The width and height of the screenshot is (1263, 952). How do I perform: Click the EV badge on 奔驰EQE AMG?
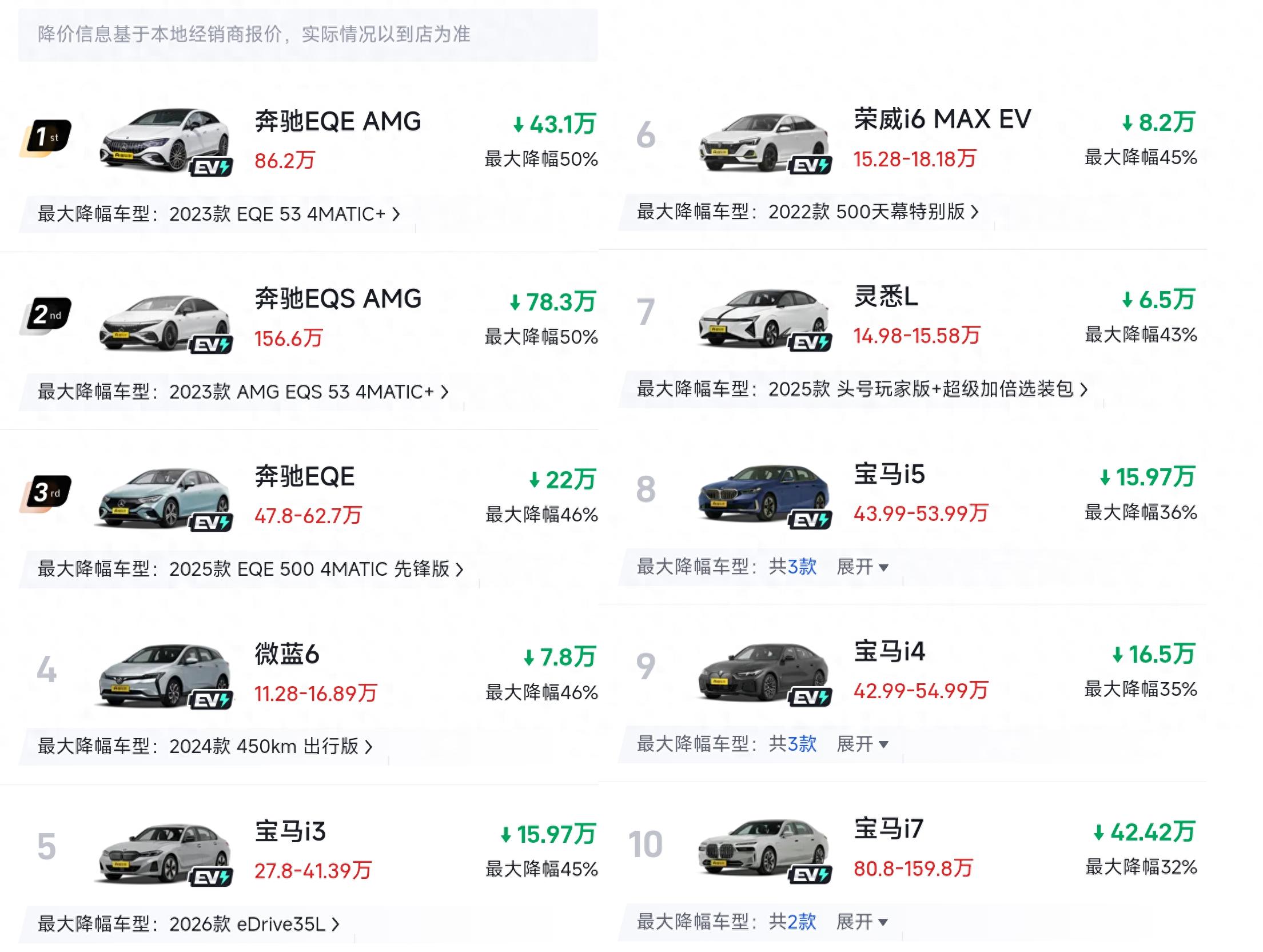(212, 168)
